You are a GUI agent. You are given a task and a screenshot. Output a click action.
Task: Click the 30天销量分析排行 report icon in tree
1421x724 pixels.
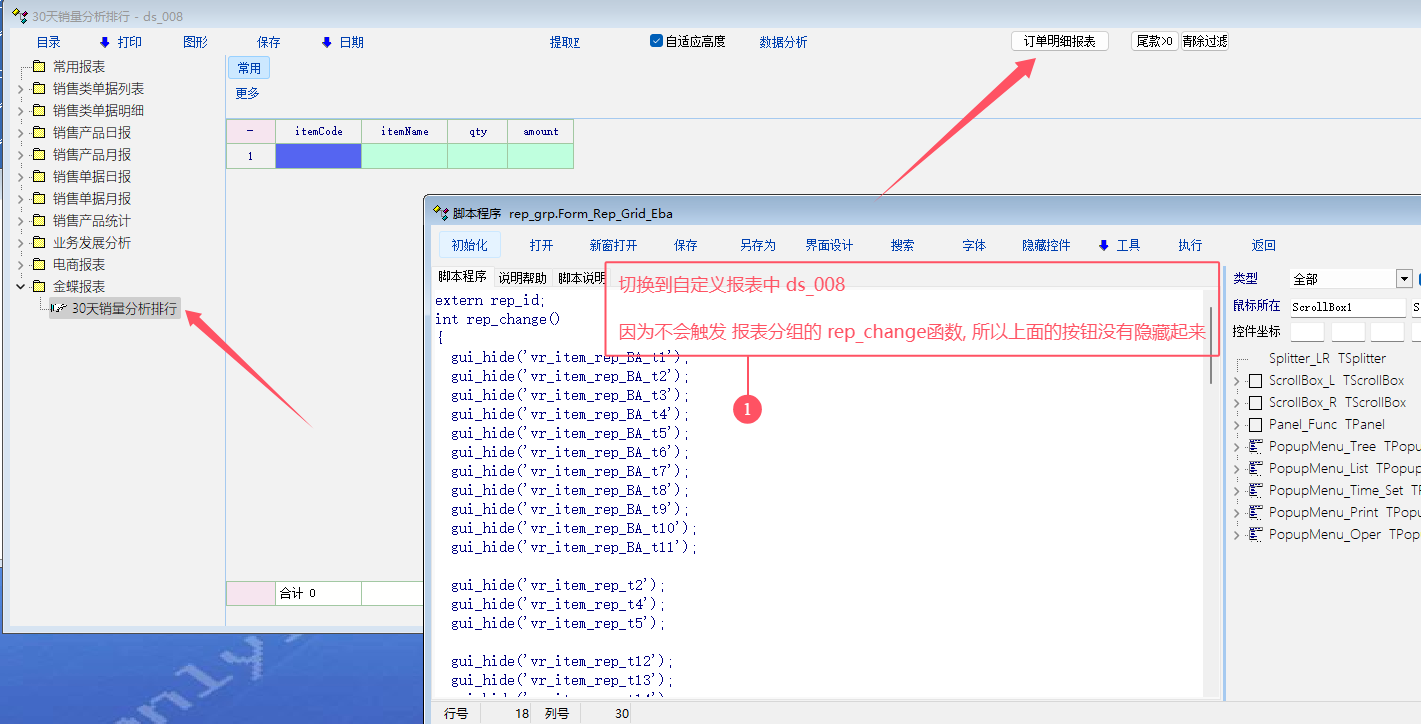click(x=58, y=309)
